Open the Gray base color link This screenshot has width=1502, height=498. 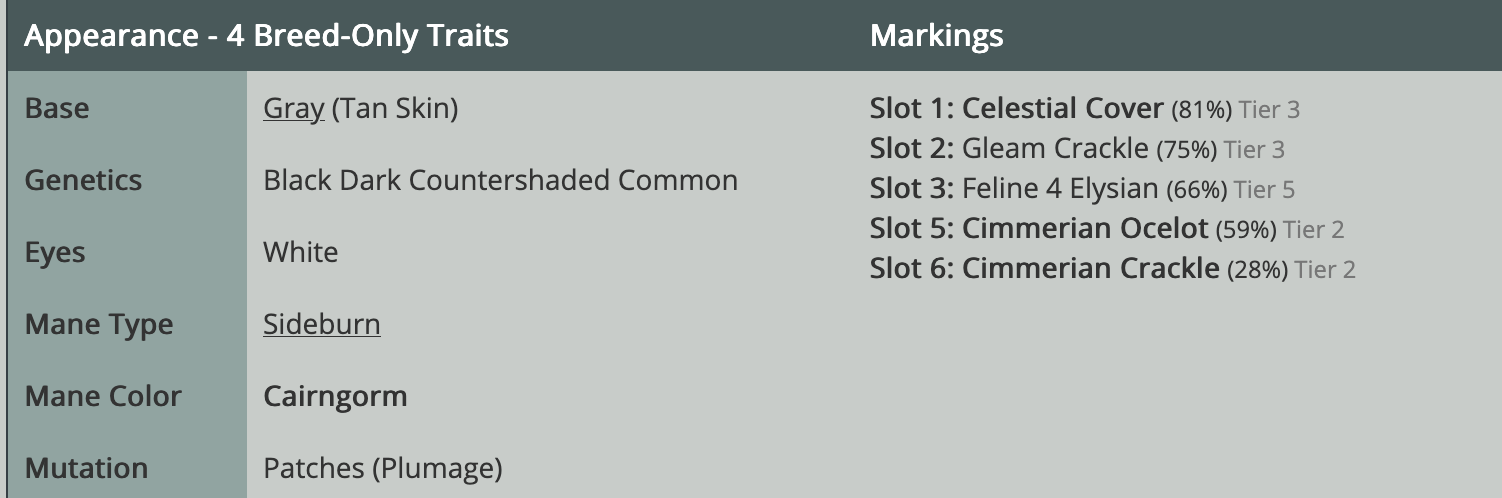point(293,108)
